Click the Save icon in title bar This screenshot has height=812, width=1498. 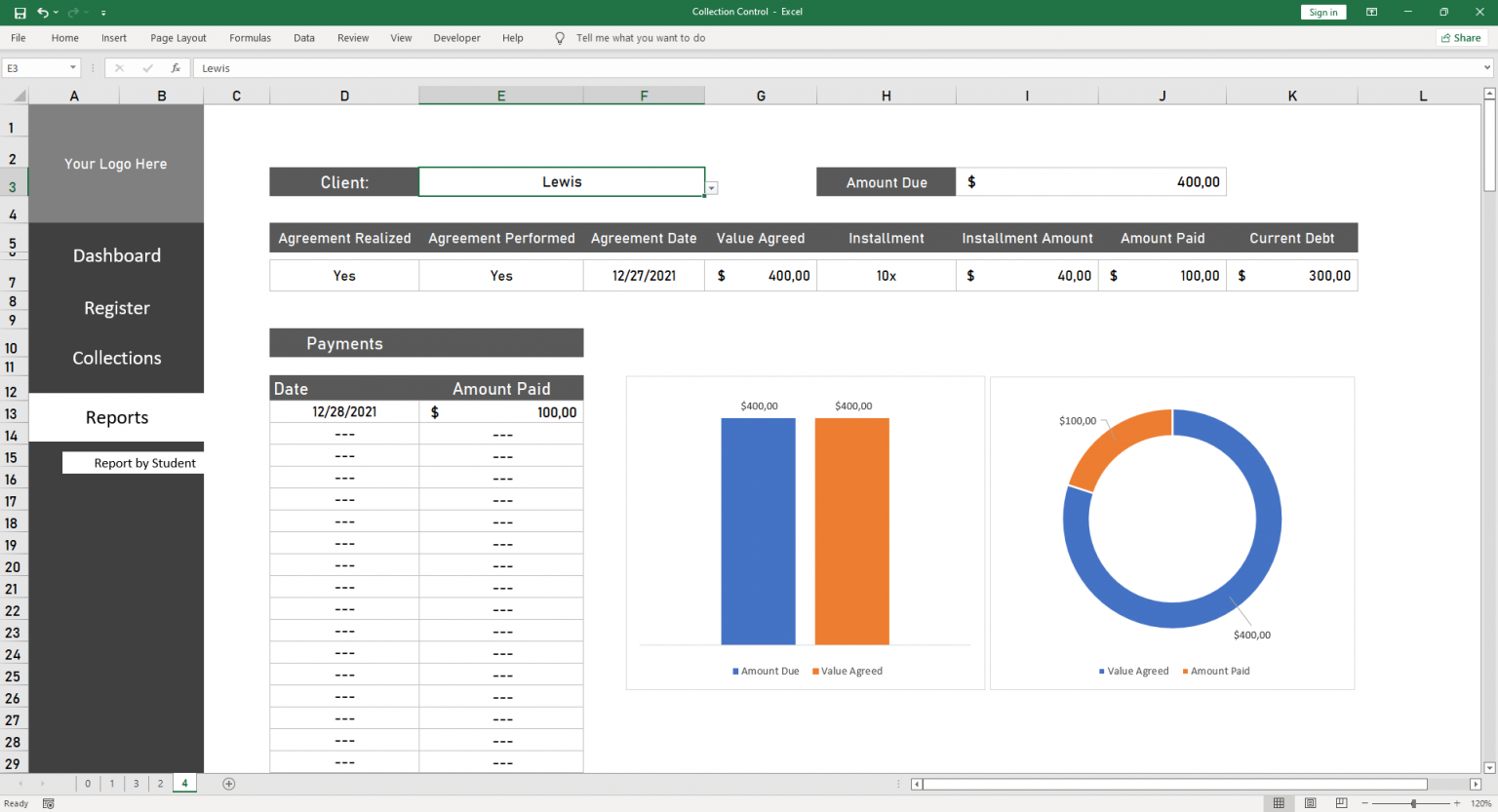point(20,13)
